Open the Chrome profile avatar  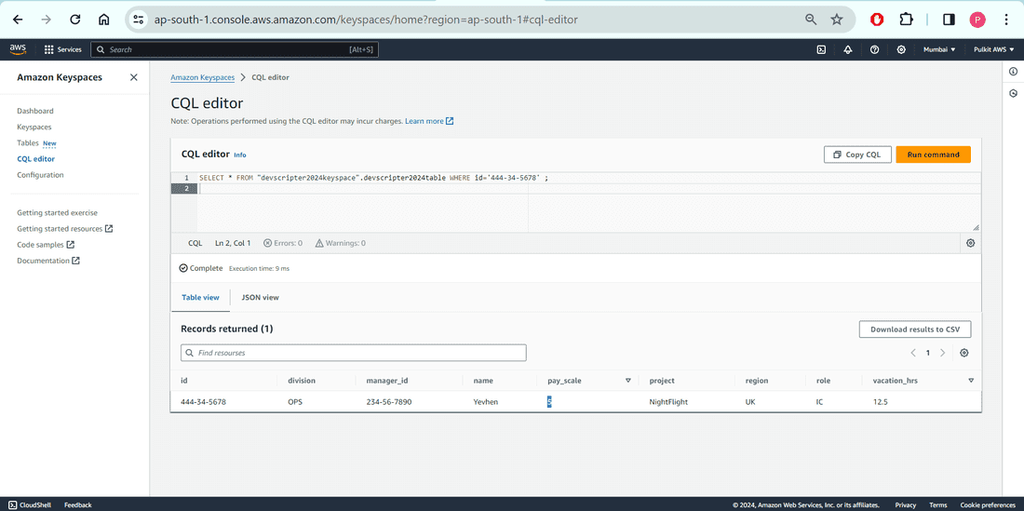click(x=978, y=20)
